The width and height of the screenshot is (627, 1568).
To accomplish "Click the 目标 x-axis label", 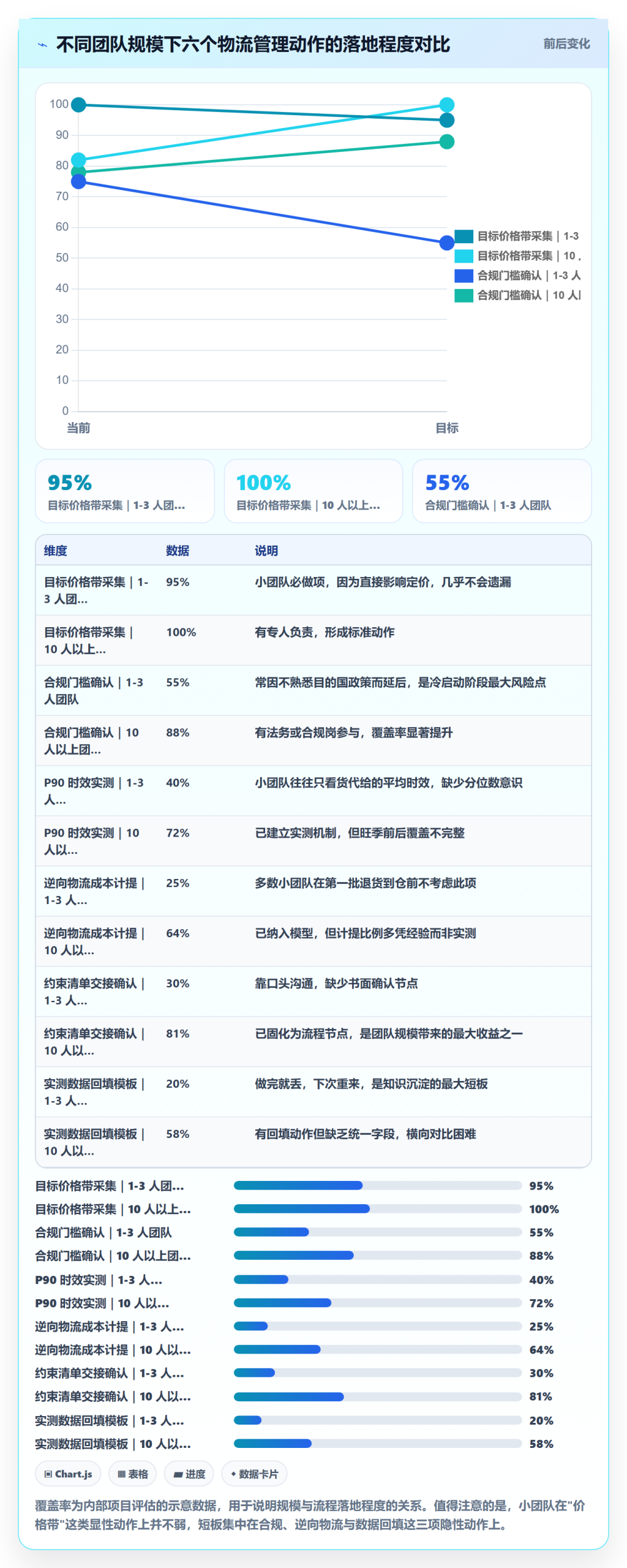I will click(447, 428).
